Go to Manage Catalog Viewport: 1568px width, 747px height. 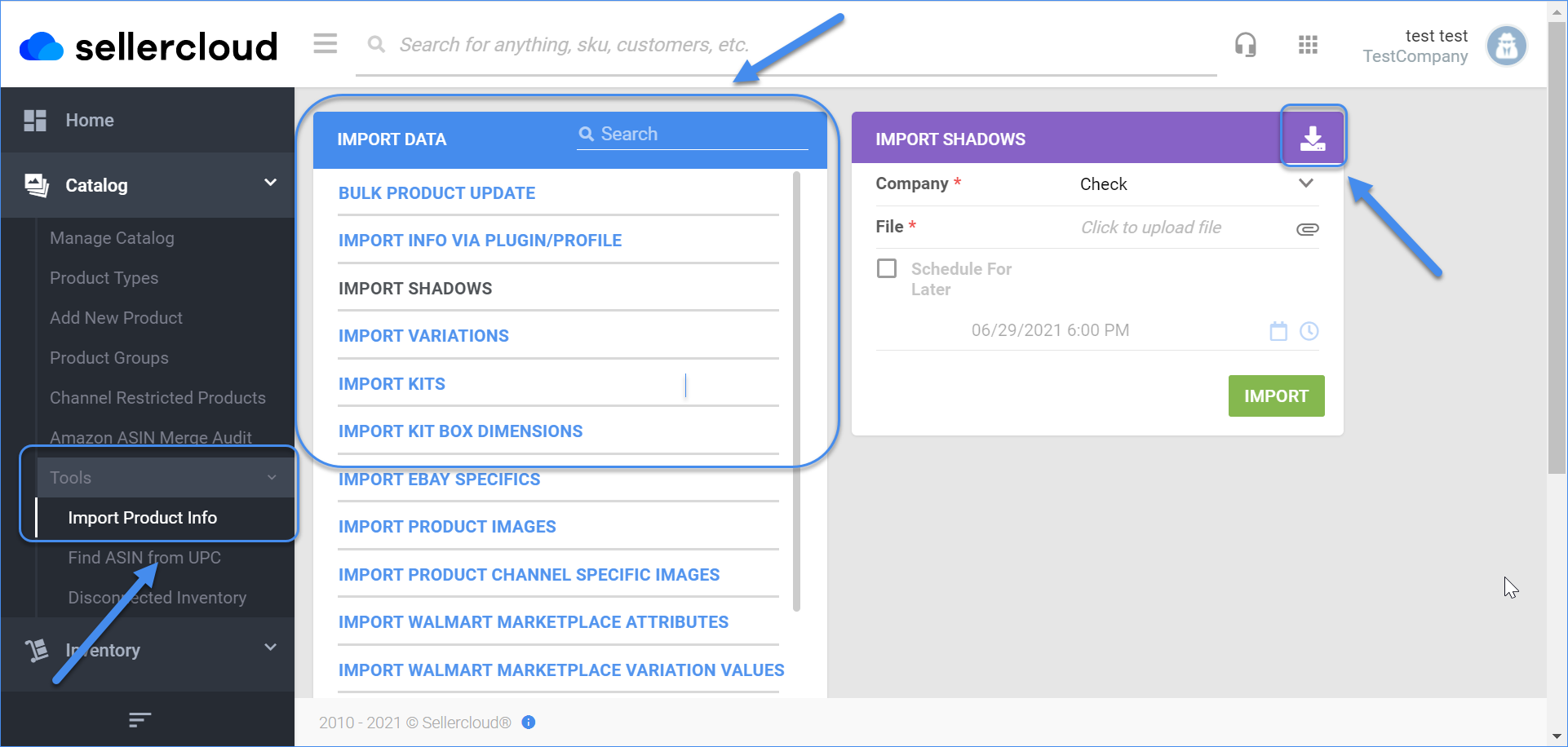112,238
